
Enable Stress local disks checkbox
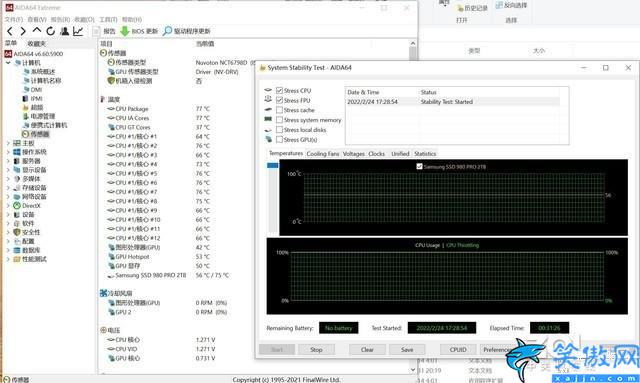[280, 129]
